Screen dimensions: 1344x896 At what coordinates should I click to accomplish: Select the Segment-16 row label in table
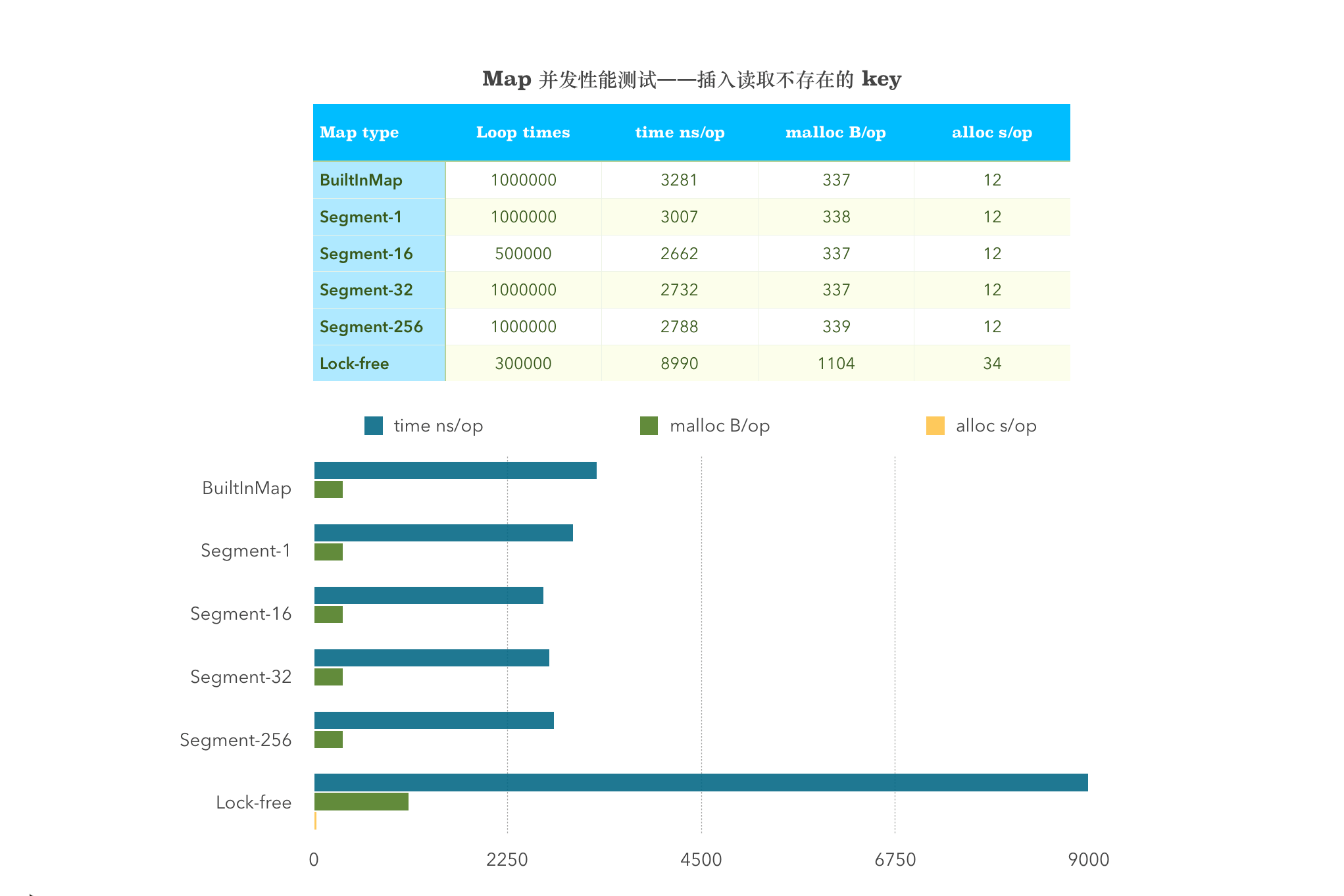(366, 254)
